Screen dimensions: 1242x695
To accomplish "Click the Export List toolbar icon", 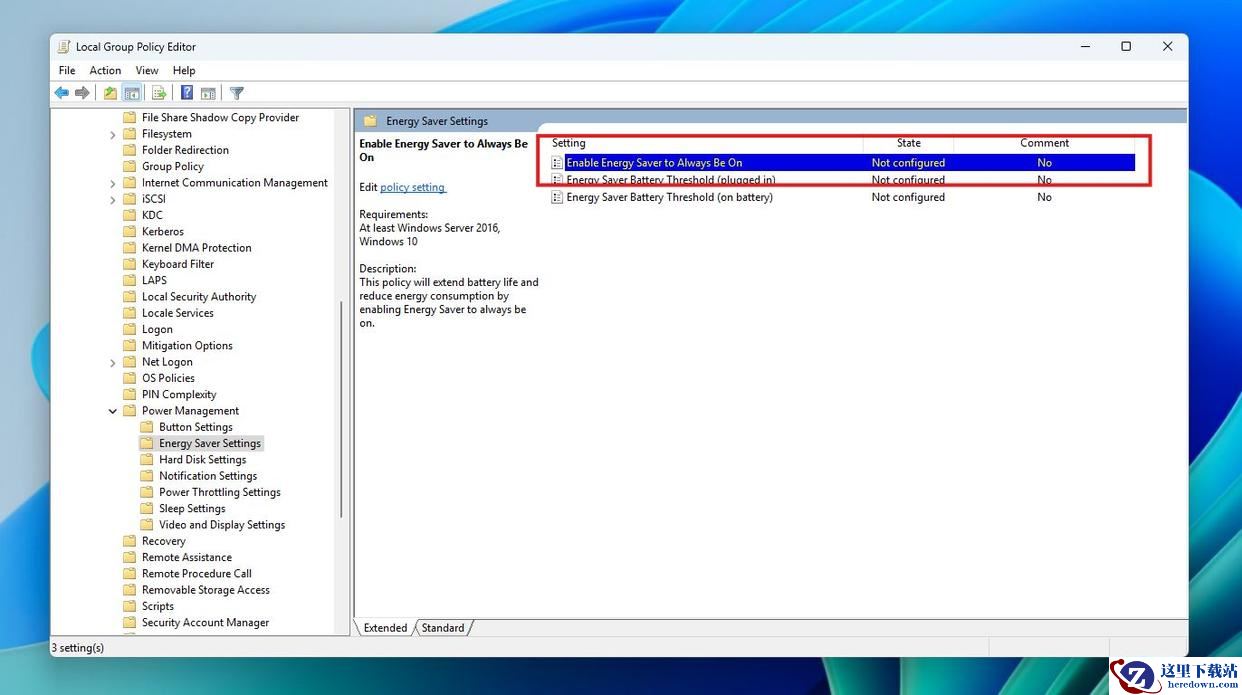I will pos(158,93).
